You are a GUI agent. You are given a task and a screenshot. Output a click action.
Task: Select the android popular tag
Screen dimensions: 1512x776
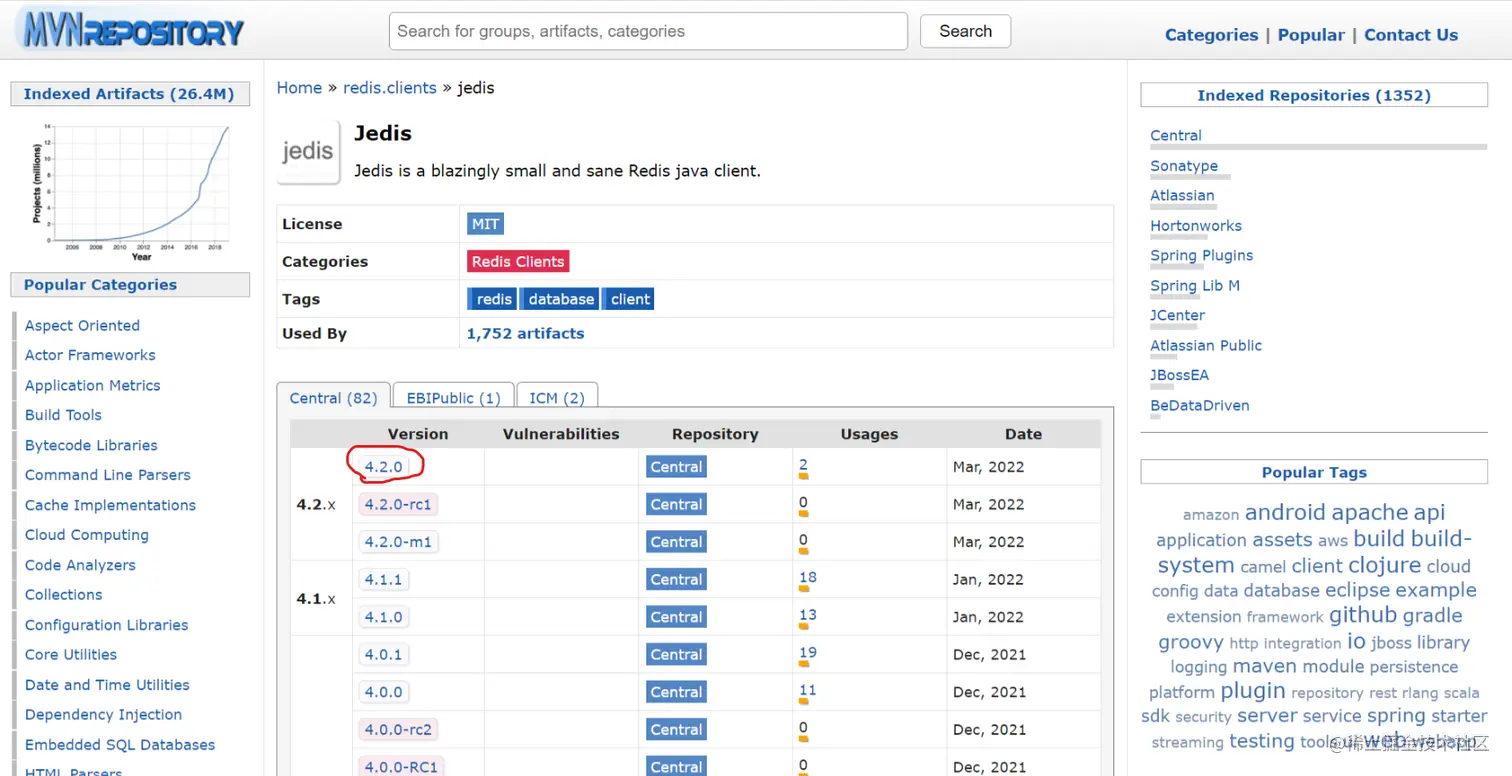(1285, 512)
